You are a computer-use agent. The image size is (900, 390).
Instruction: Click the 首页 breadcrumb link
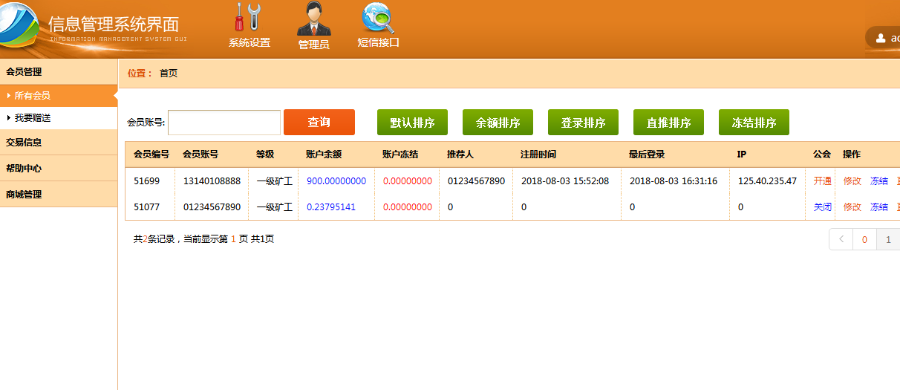click(168, 73)
